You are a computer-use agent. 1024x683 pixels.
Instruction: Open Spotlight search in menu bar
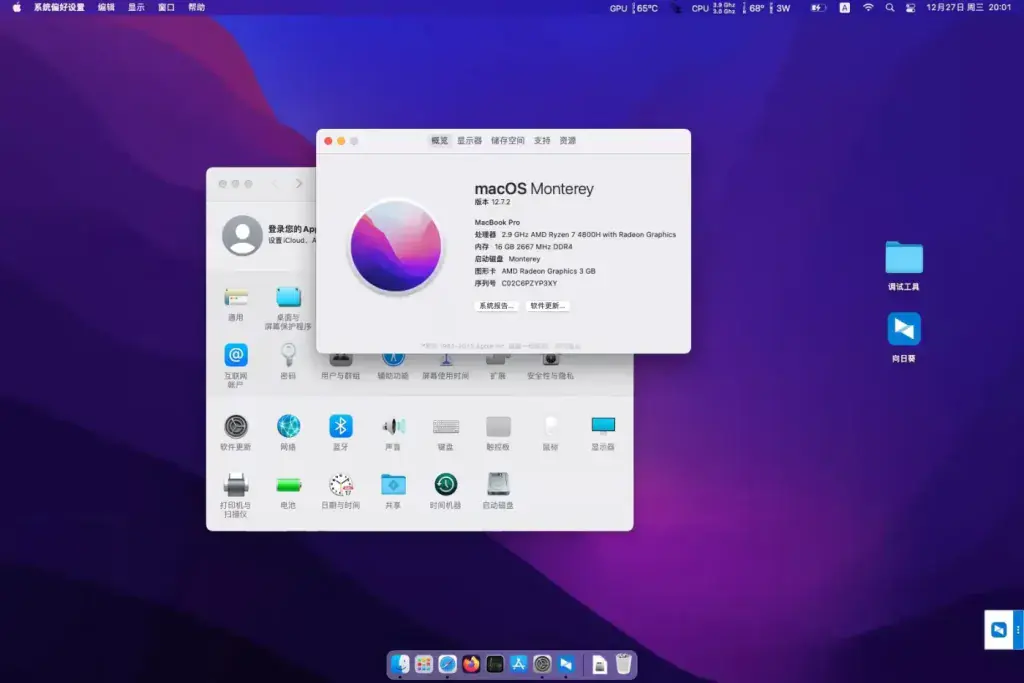[889, 8]
